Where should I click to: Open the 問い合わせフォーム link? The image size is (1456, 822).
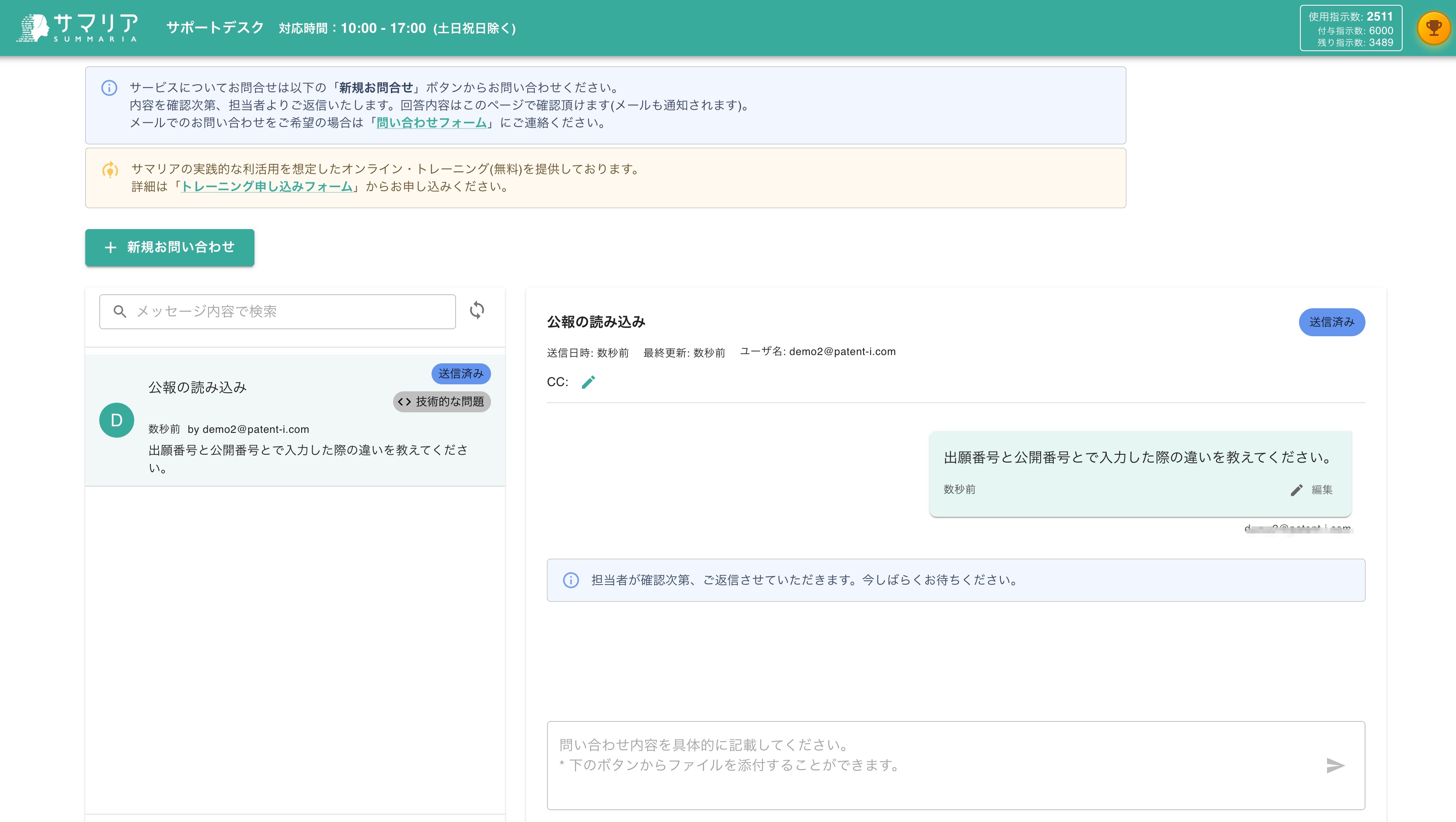tap(432, 123)
